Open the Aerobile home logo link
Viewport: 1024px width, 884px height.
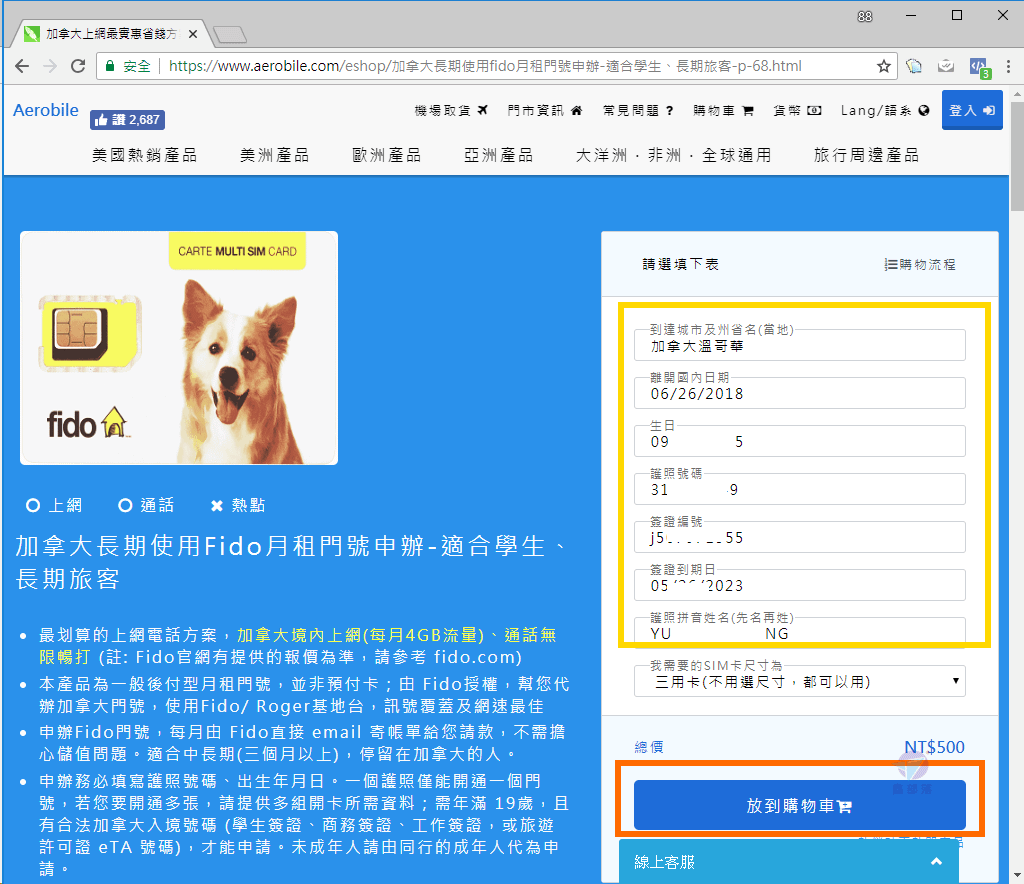pos(46,110)
